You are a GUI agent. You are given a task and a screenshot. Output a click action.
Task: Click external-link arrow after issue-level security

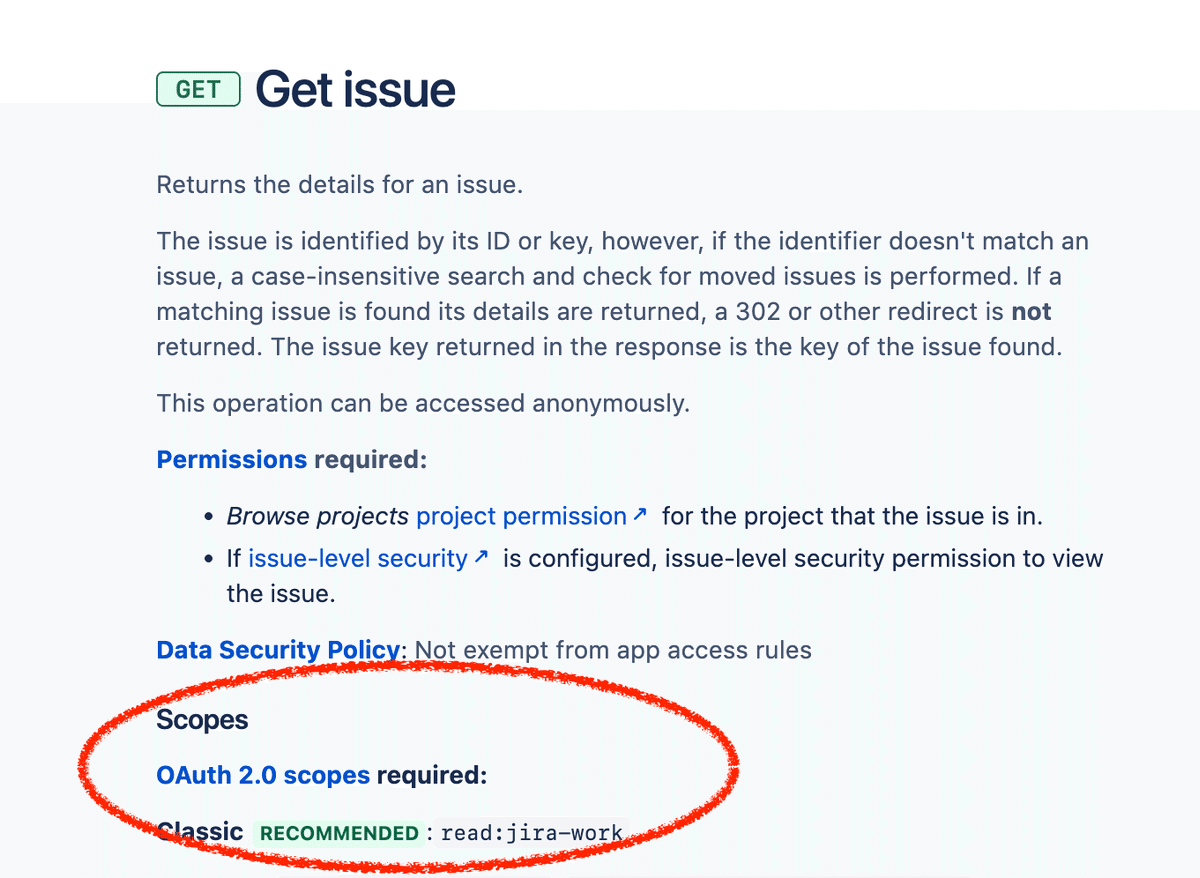point(481,557)
